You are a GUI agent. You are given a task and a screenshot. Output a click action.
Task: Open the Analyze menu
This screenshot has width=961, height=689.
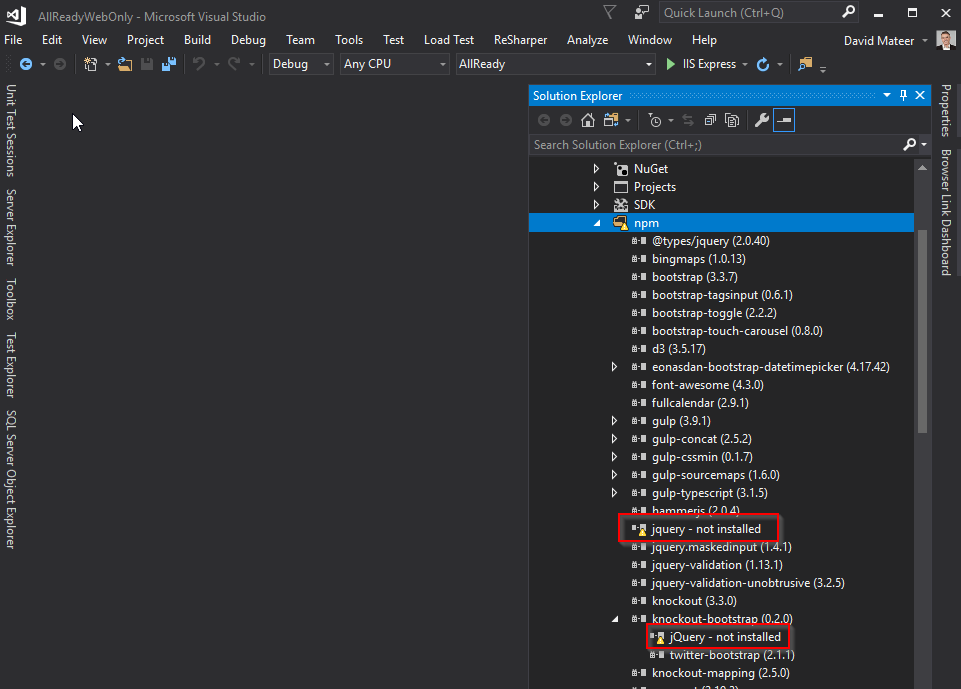(588, 40)
